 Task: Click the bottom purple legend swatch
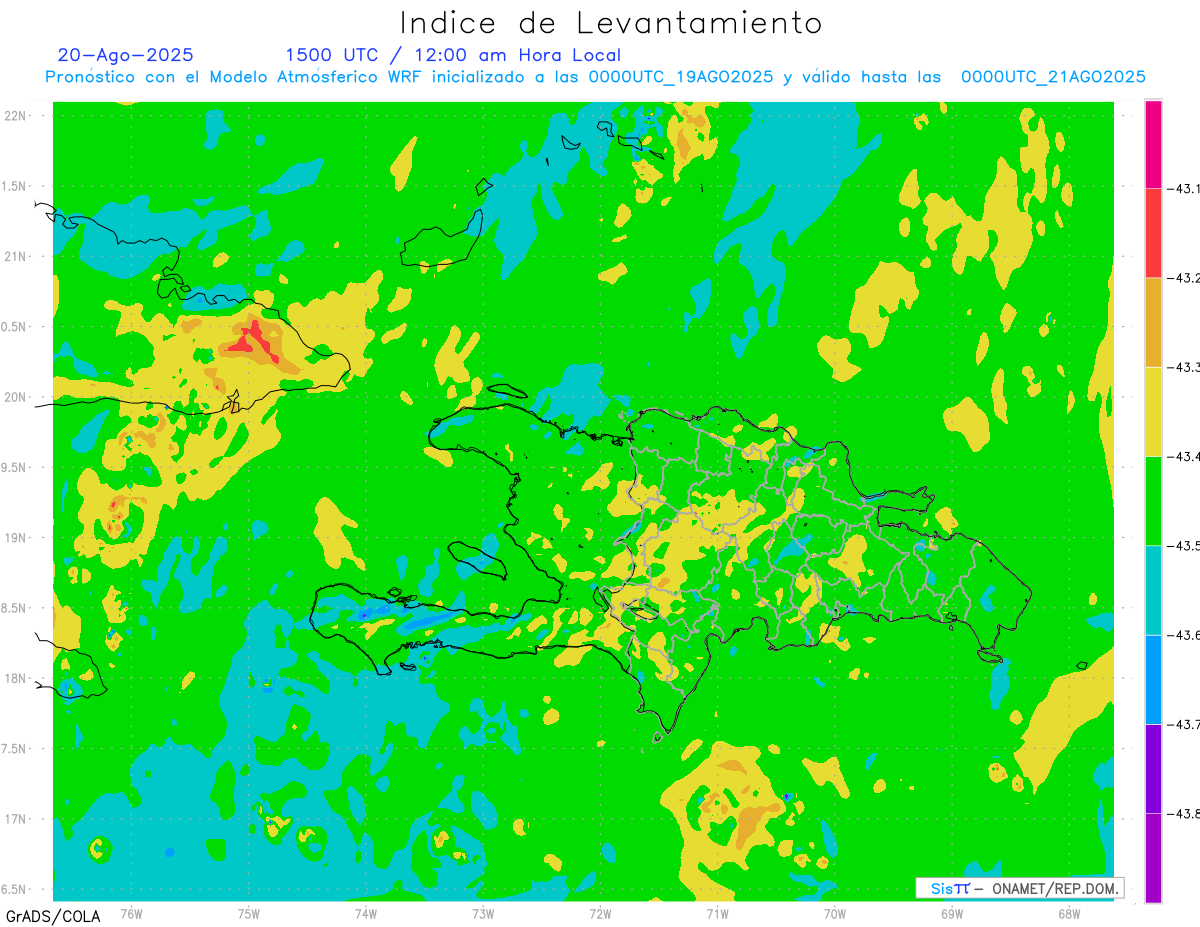click(x=1153, y=857)
